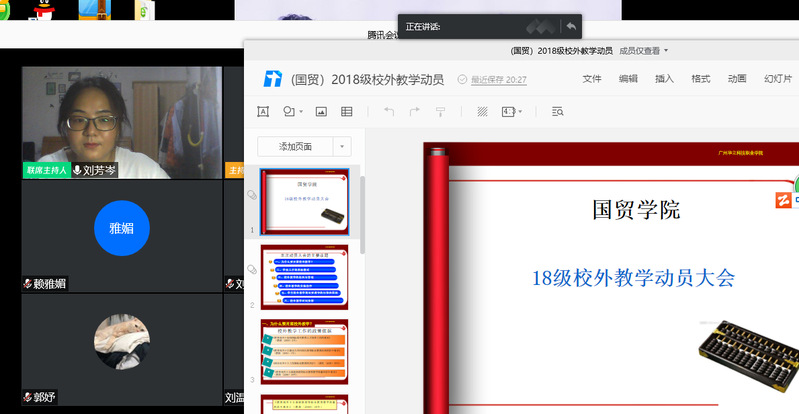Click the undo arrow in toolbar

coord(389,111)
